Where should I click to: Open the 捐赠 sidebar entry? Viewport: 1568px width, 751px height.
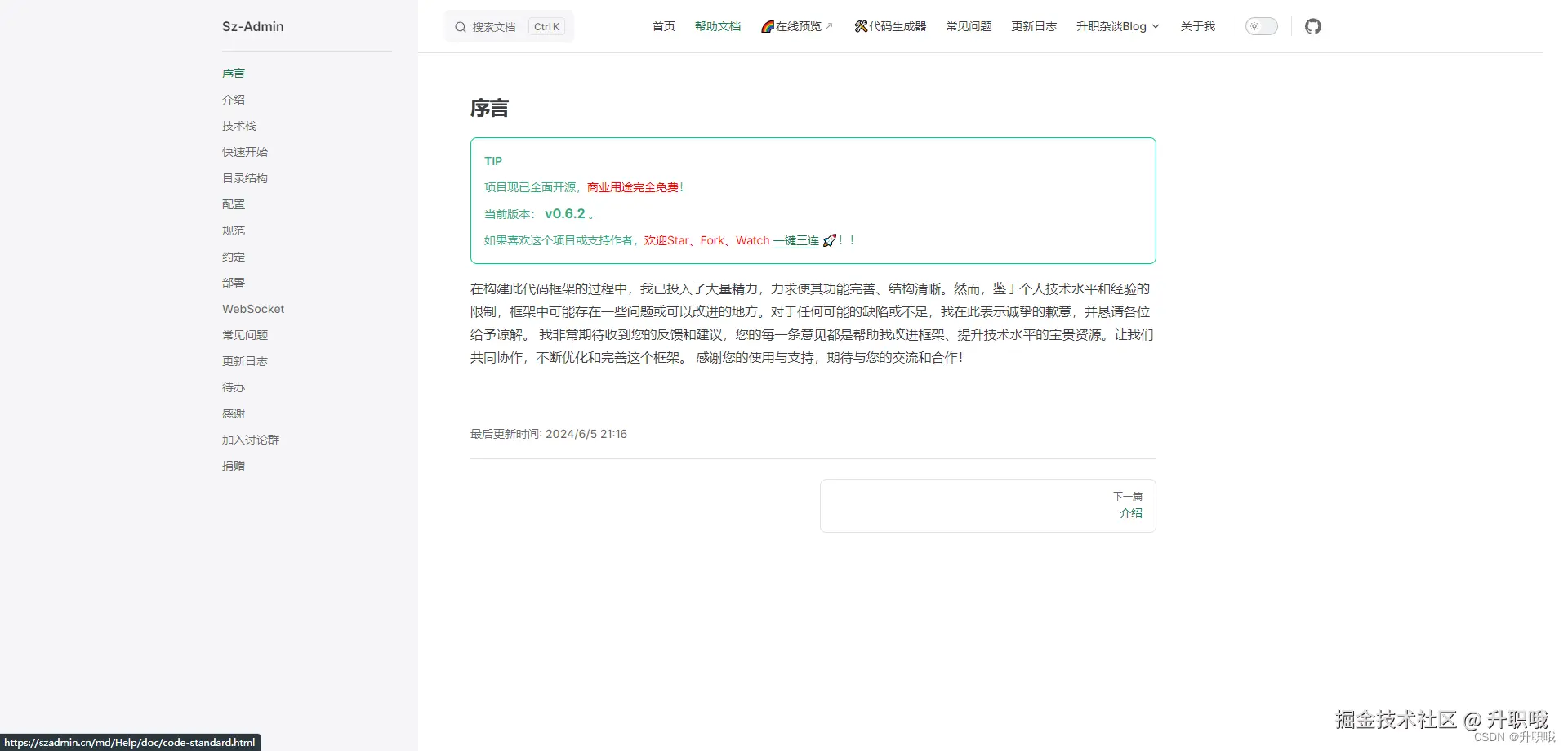coord(234,466)
